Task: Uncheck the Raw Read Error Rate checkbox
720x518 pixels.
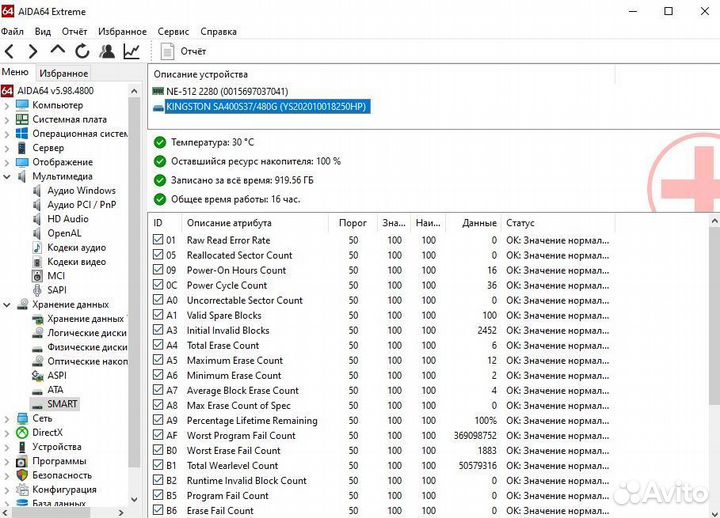Action: point(158,240)
